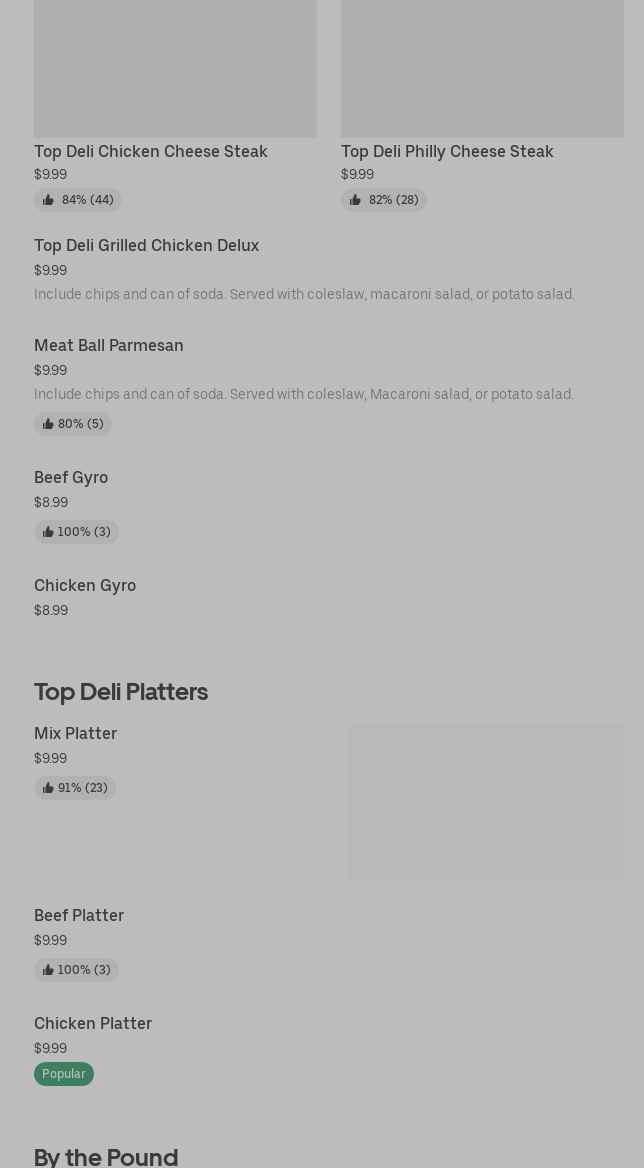Screen dimensions: 644x1168
Task: Click thumbs-up icon on Top Deli Chicken Cheese Steak
Action: pos(48,200)
